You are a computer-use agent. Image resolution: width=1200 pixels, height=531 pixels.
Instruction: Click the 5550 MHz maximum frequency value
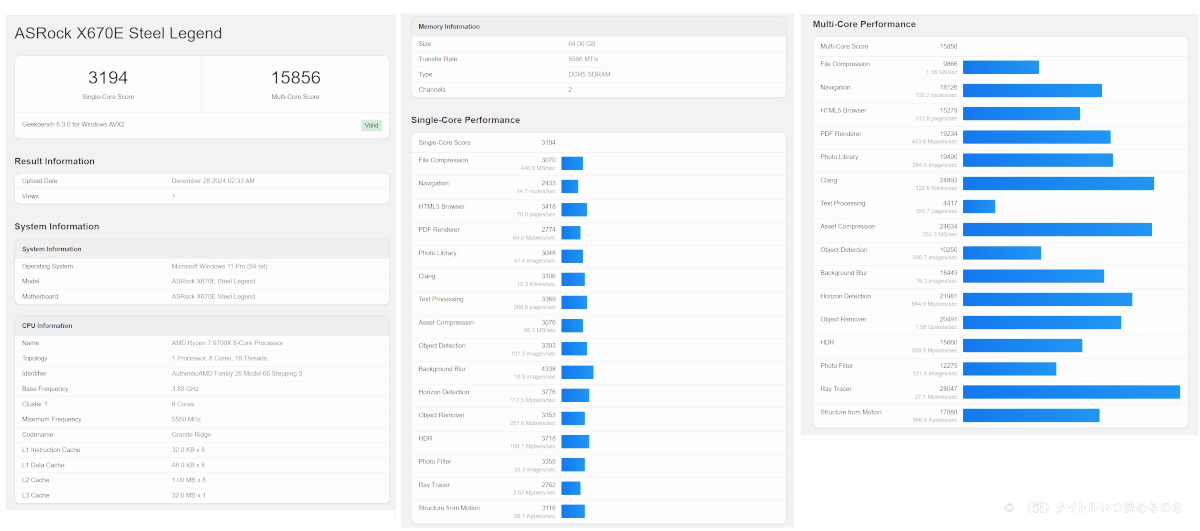click(x=188, y=419)
